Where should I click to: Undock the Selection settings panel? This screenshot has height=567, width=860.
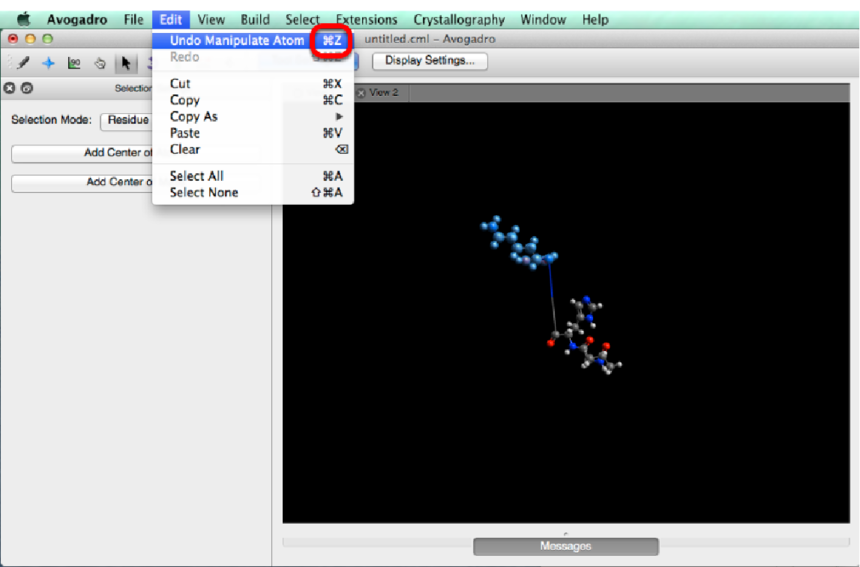coord(27,88)
